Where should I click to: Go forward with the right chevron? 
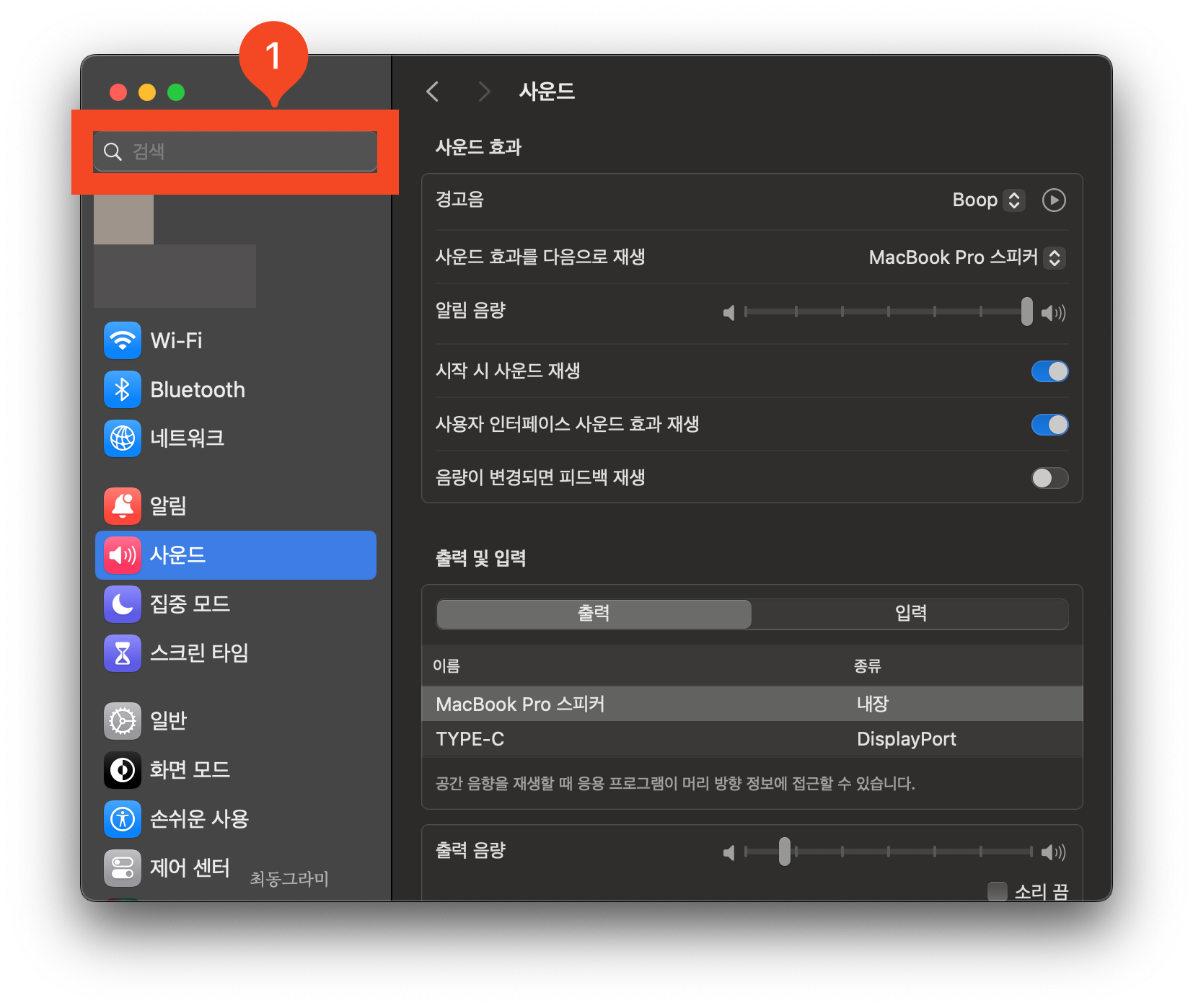(484, 92)
